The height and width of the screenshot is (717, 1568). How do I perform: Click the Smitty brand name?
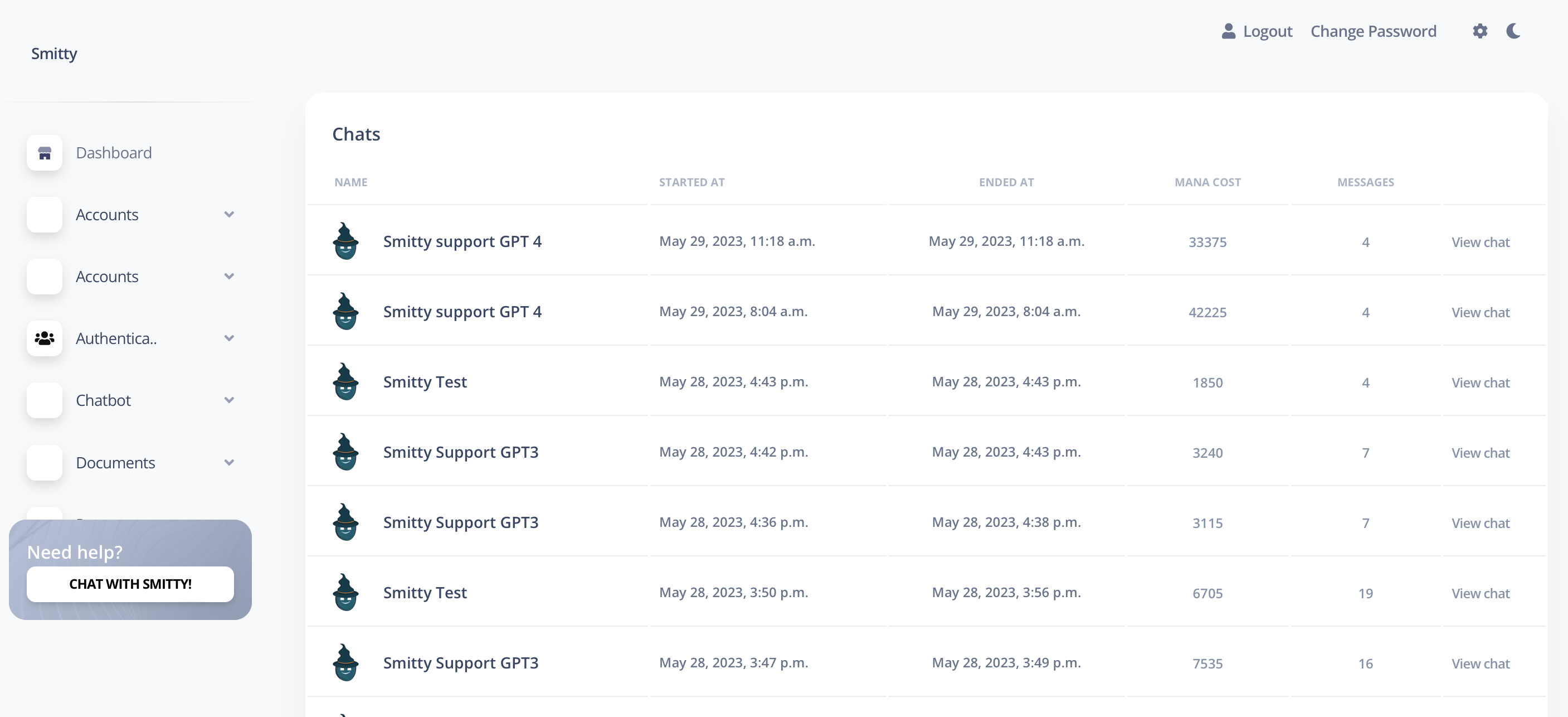pyautogui.click(x=54, y=54)
